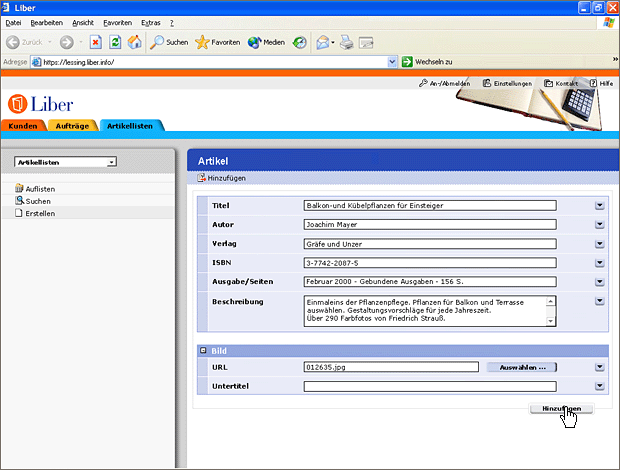
Task: Click the toolbar overflow chevron
Action: coord(615,59)
